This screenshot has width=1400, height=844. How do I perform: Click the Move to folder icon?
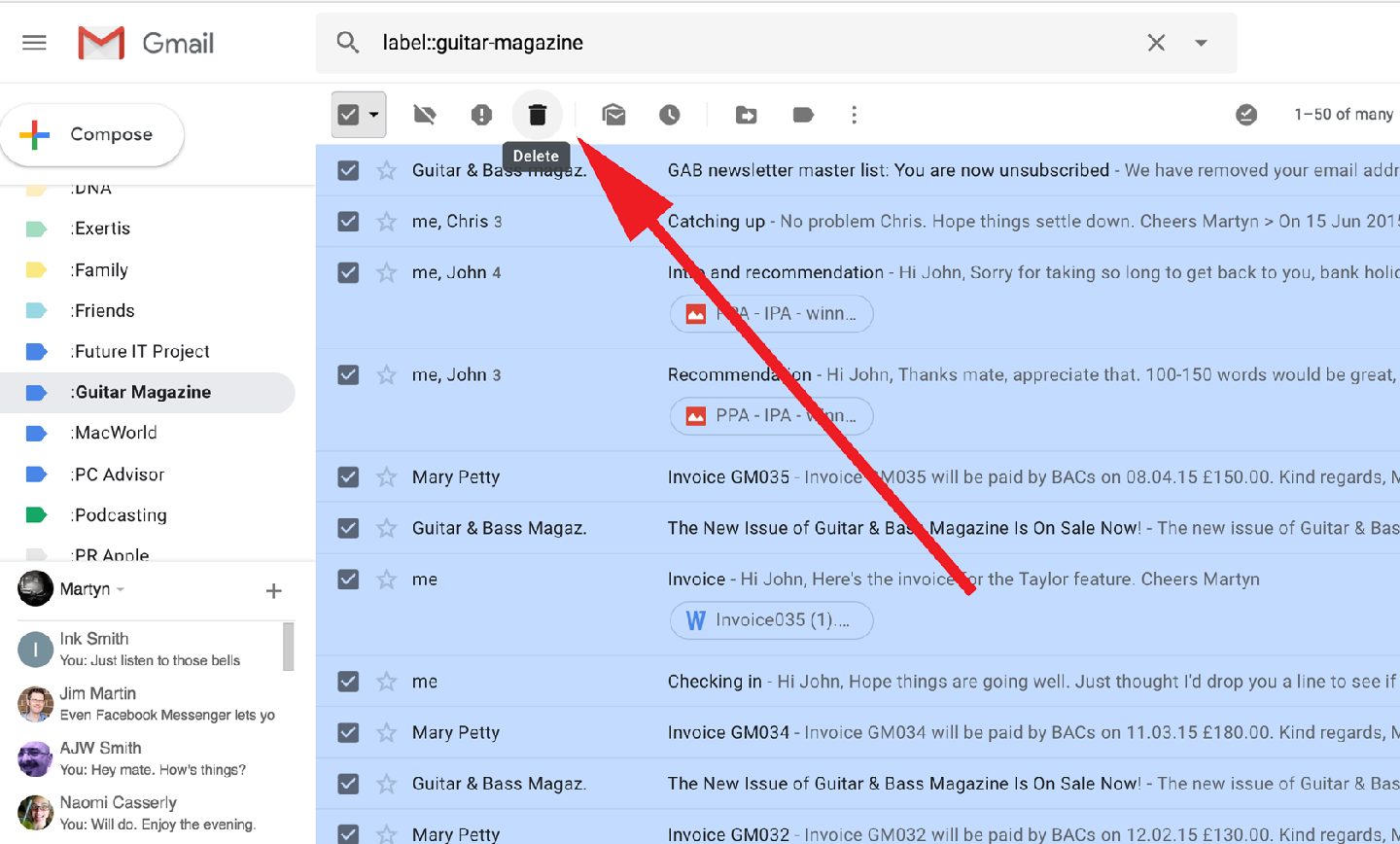click(747, 115)
